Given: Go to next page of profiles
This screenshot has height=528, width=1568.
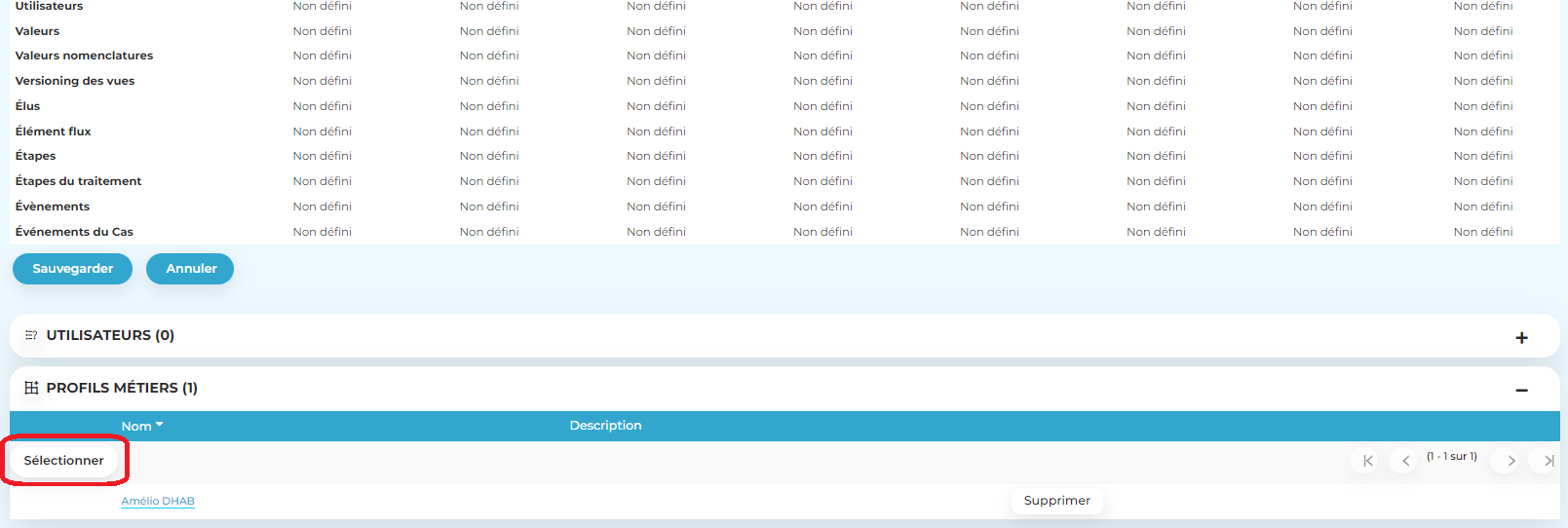Looking at the screenshot, I should [1511, 461].
